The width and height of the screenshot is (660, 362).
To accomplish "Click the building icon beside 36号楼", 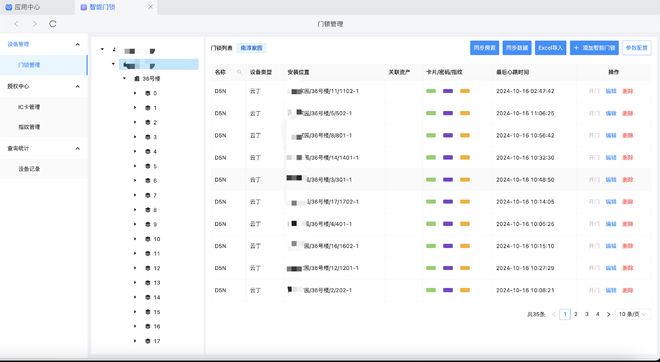I will tap(136, 79).
